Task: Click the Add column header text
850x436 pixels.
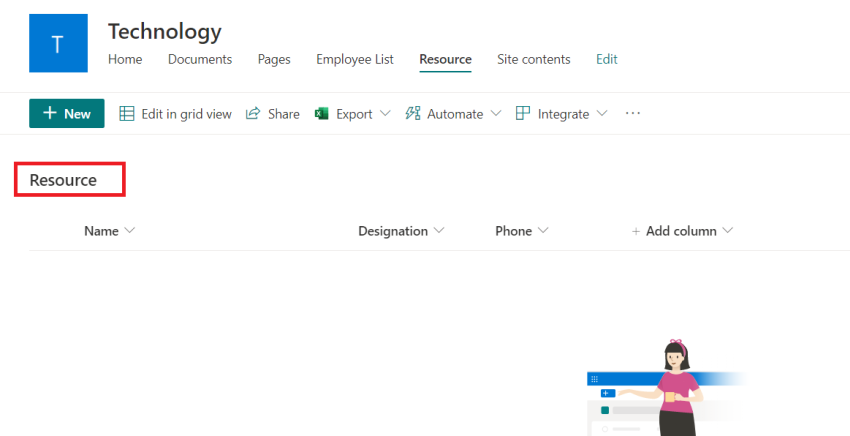Action: (681, 231)
